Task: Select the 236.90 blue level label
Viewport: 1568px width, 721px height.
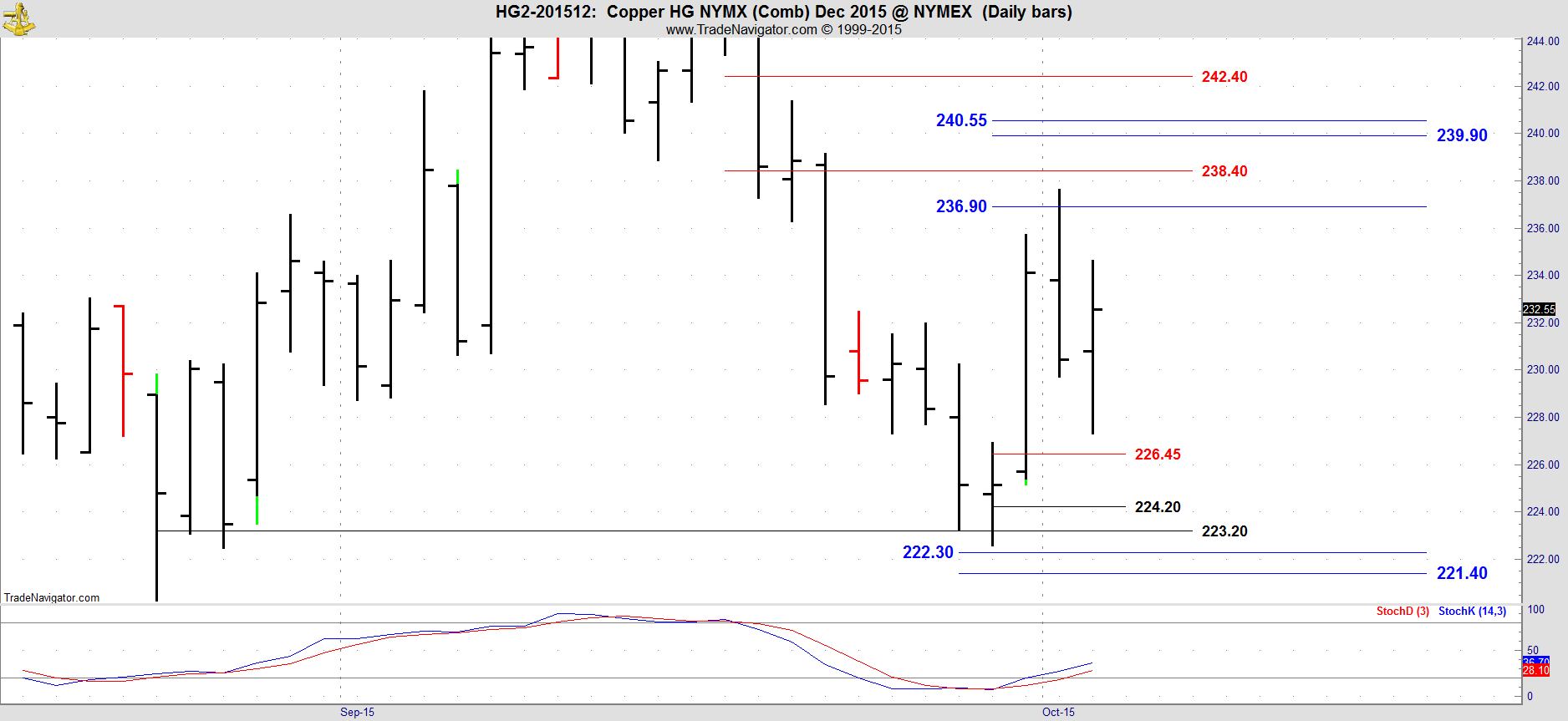Action: [961, 206]
